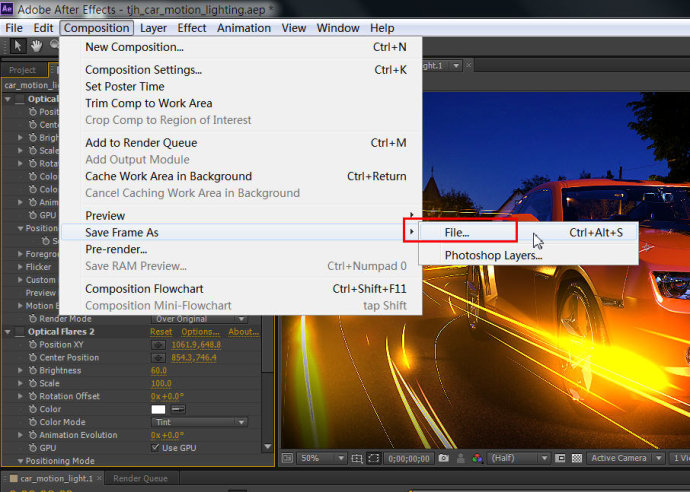Choose Photoshop Layers... in the submenu

coord(529,255)
